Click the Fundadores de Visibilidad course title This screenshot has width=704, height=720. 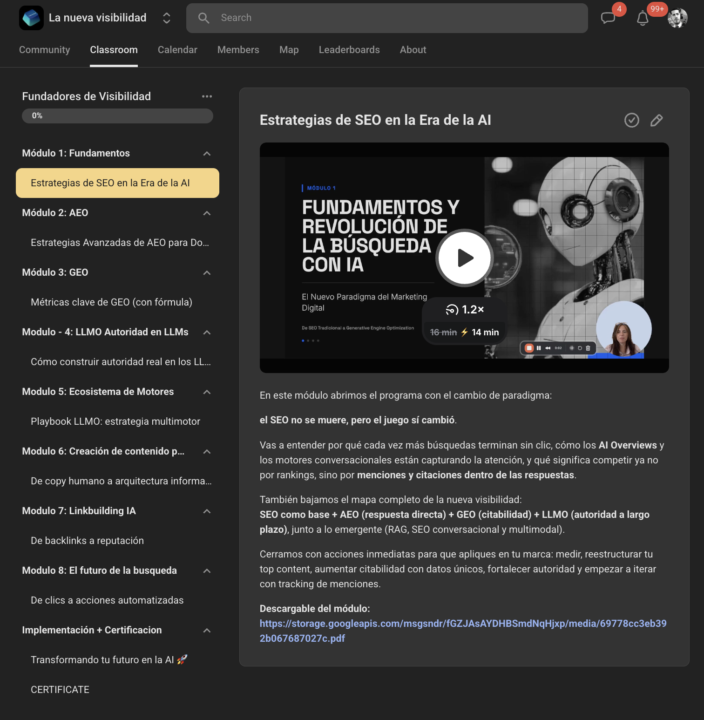(x=86, y=96)
